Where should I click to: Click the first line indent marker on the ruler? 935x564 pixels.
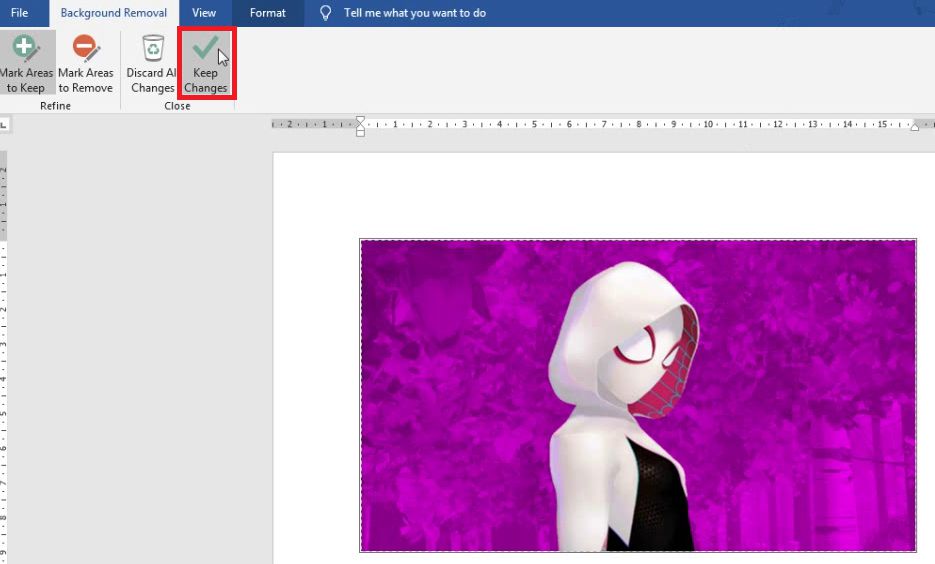360,120
